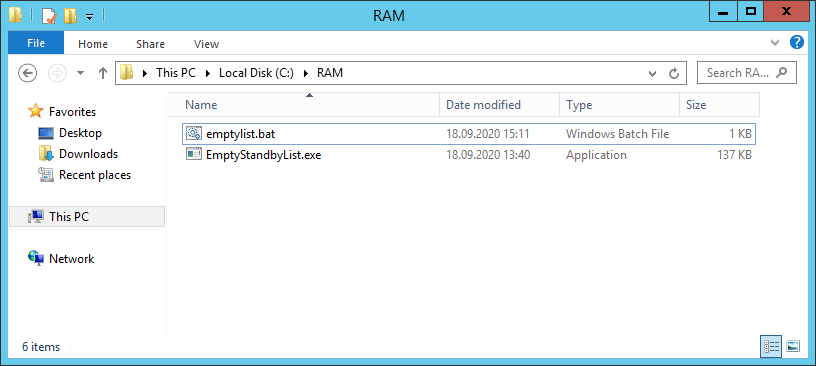Click the Properties icon in quick access toolbar
Screen dimensions: 816x366
click(48, 16)
